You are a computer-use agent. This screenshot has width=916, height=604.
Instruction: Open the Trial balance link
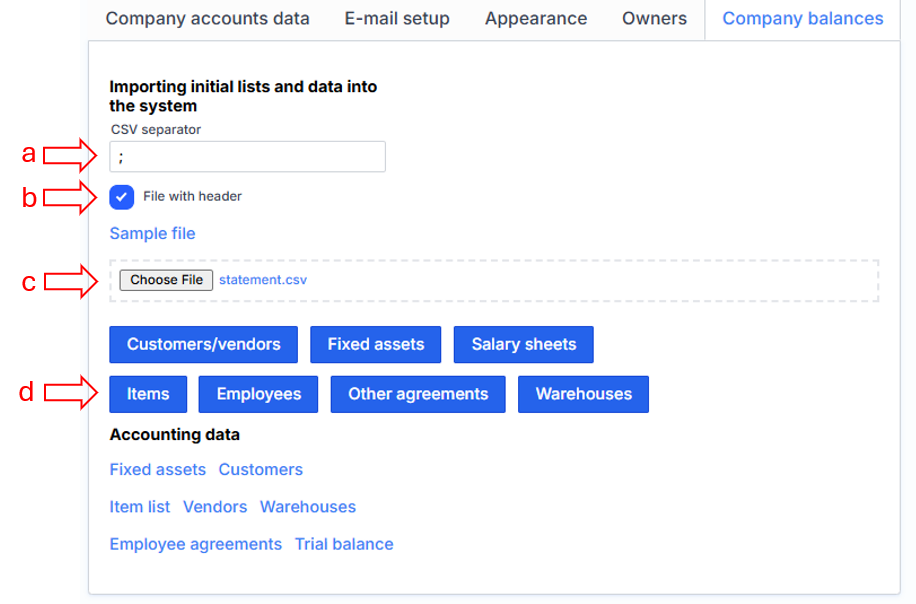click(x=344, y=545)
